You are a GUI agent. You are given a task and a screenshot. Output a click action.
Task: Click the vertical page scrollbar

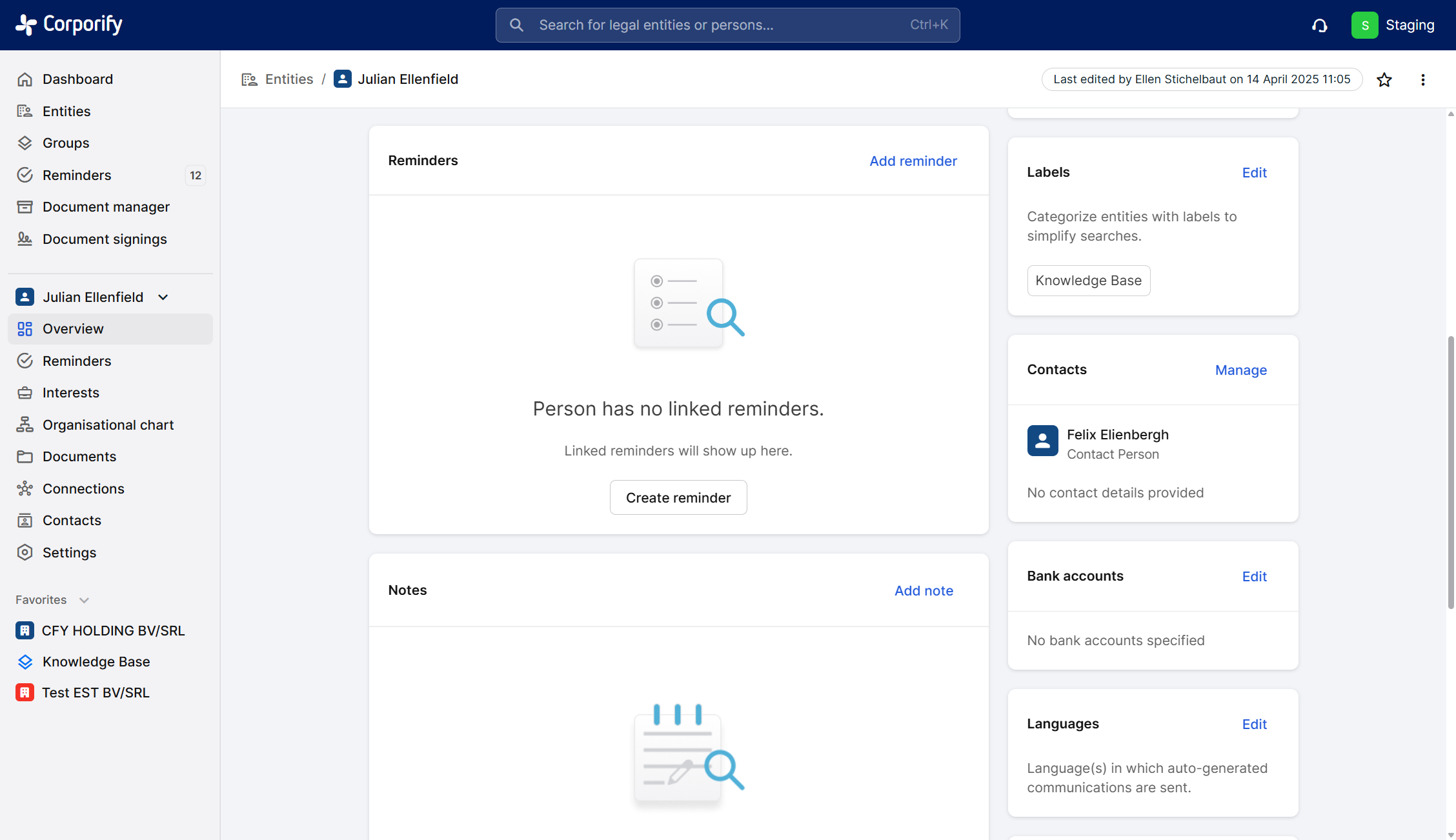1450,471
